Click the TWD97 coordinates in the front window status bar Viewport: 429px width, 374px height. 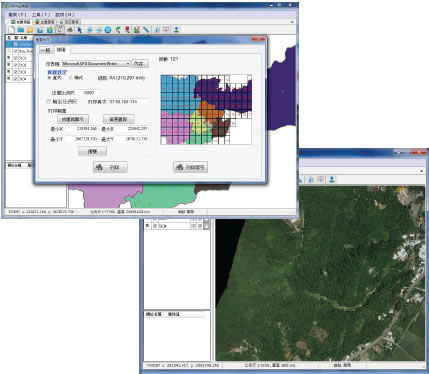(x=41, y=212)
